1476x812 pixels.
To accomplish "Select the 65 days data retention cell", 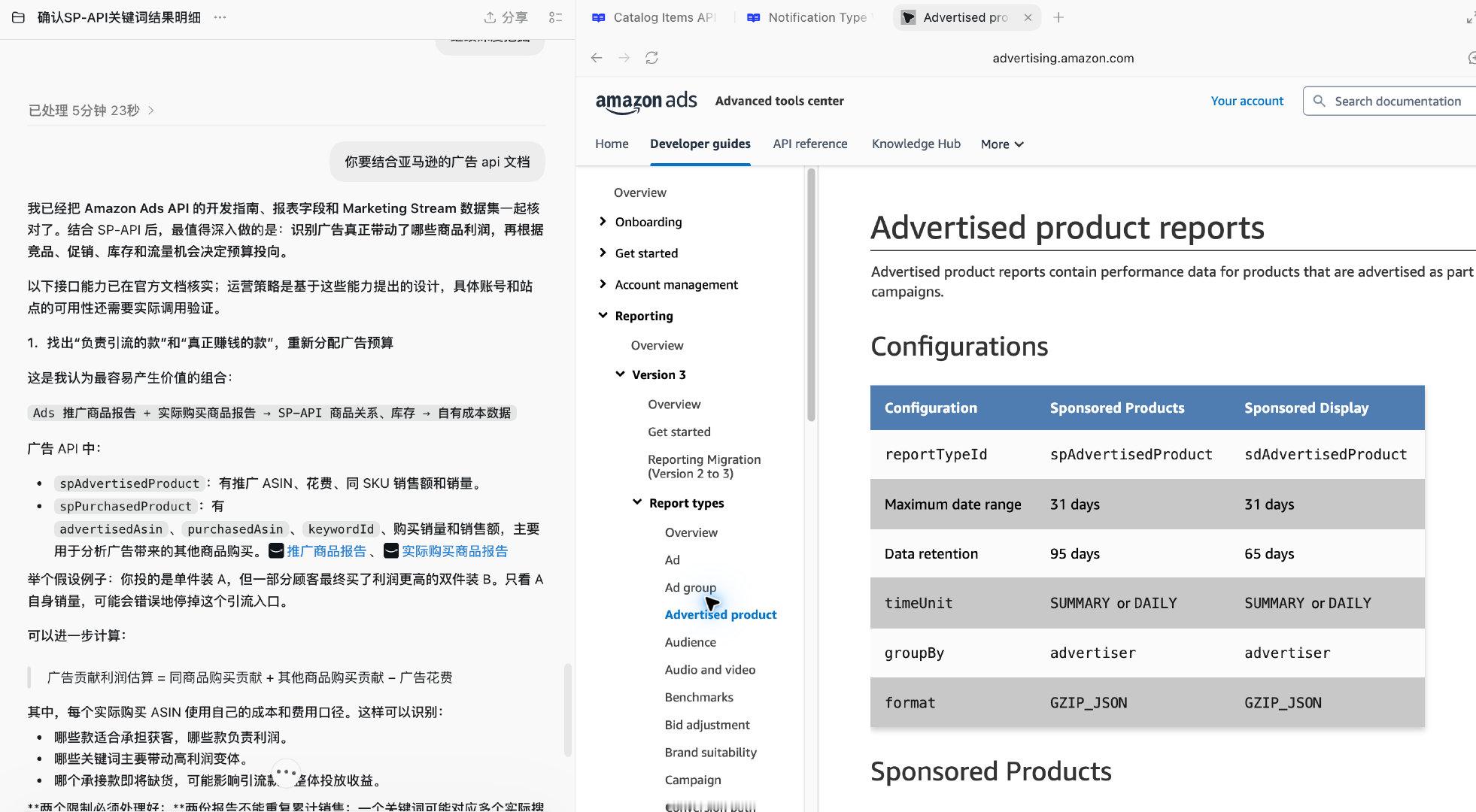I will (1268, 553).
